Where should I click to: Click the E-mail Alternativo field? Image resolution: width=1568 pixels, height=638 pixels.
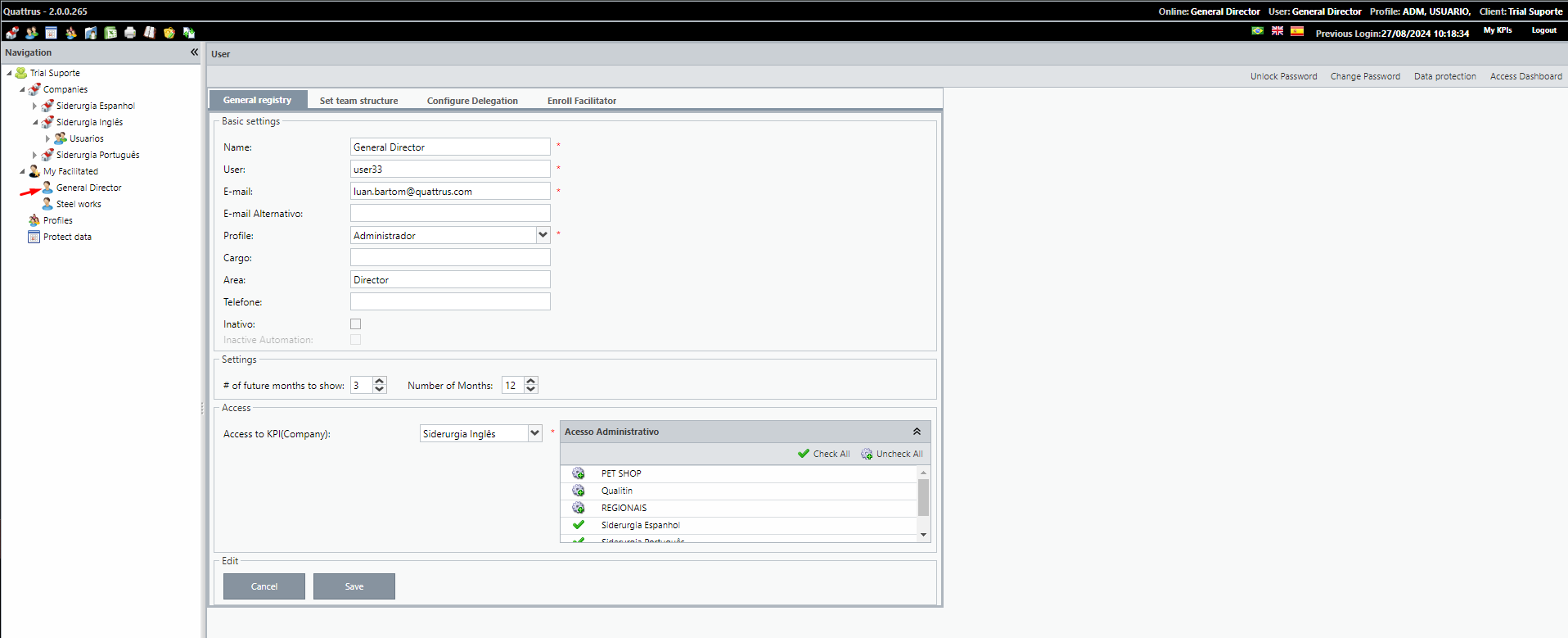(x=450, y=213)
